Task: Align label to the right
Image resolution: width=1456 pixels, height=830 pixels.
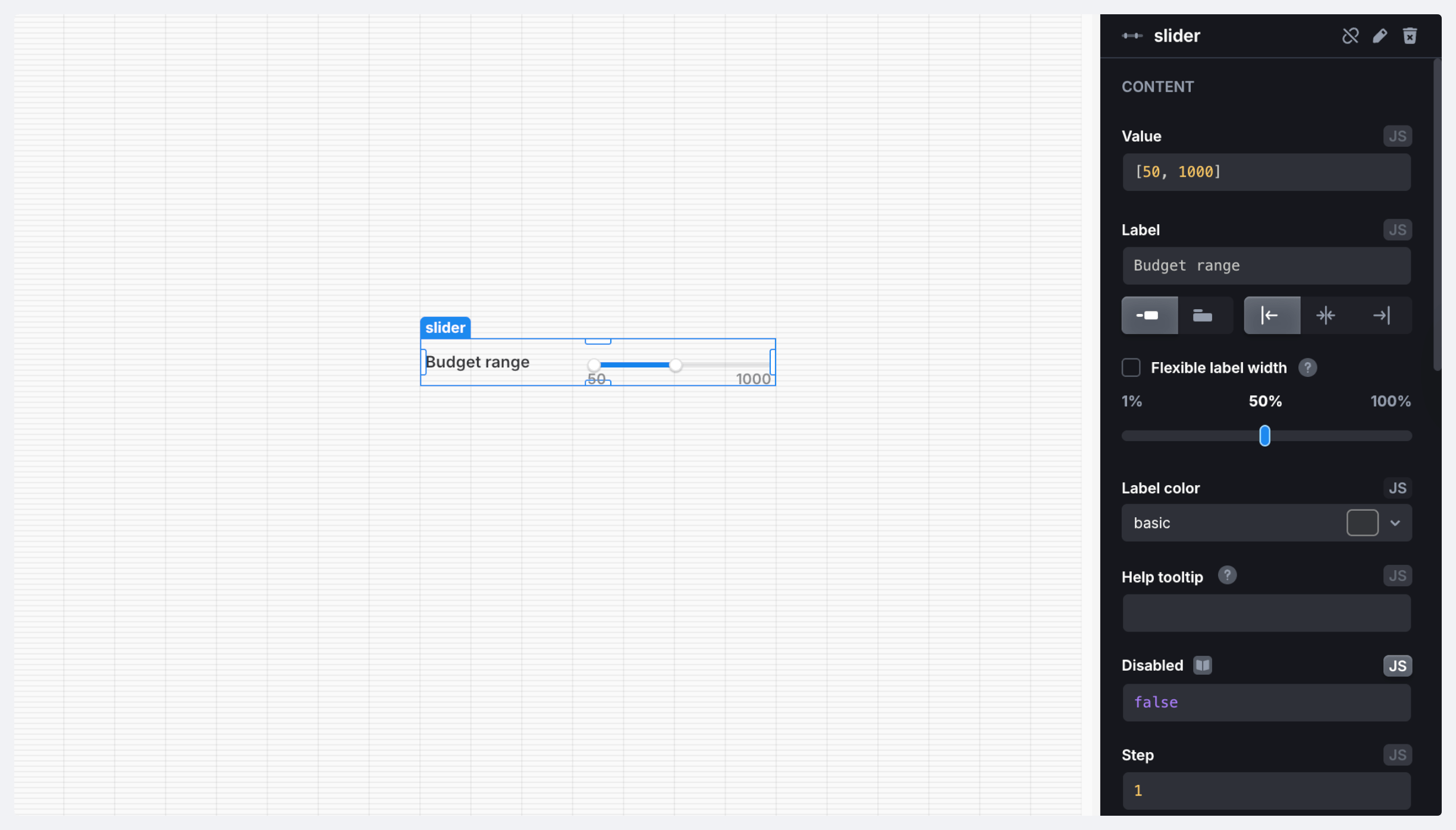Action: pyautogui.click(x=1382, y=315)
